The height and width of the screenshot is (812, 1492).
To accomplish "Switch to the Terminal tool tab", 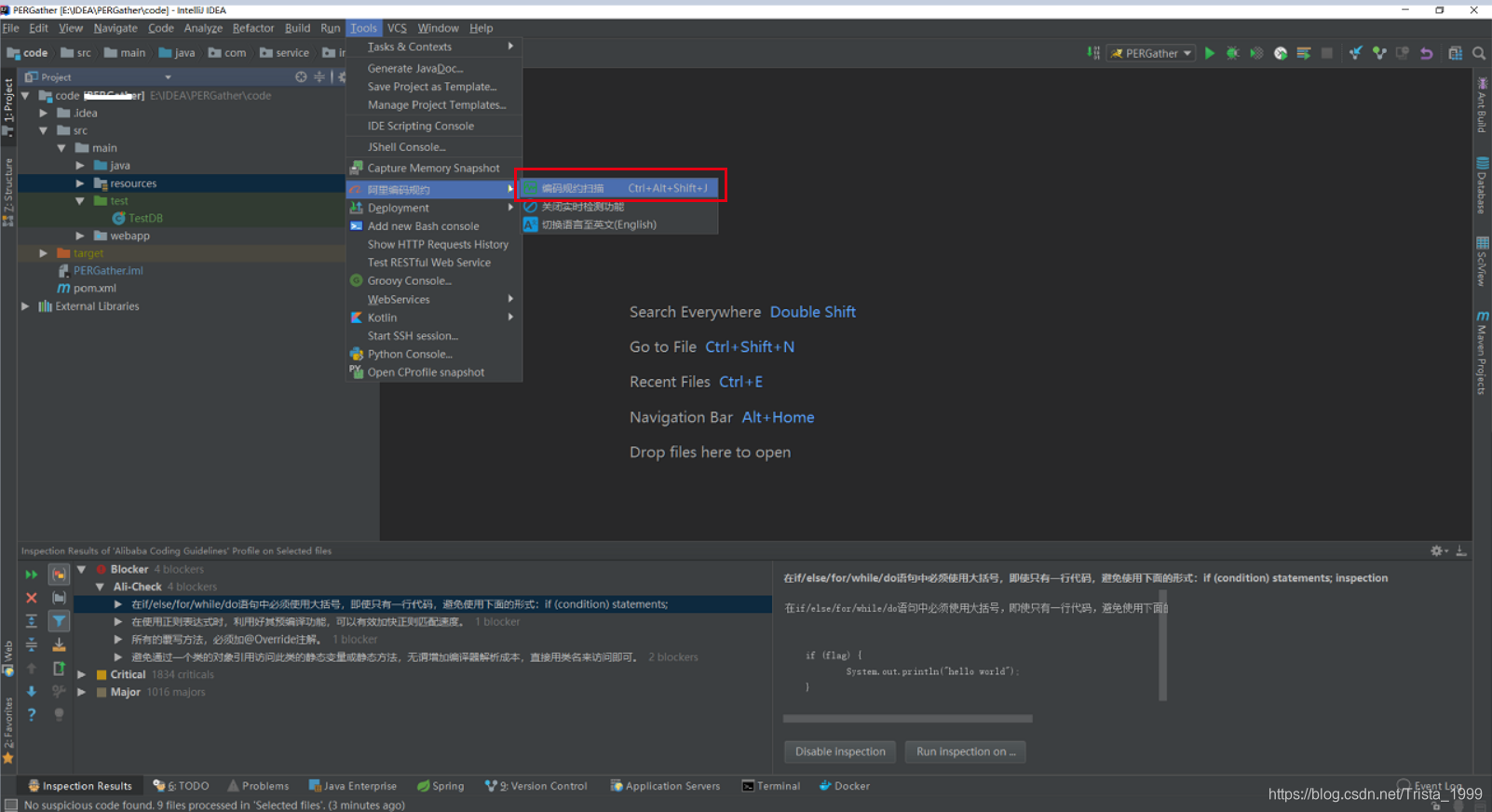I will pyautogui.click(x=771, y=786).
